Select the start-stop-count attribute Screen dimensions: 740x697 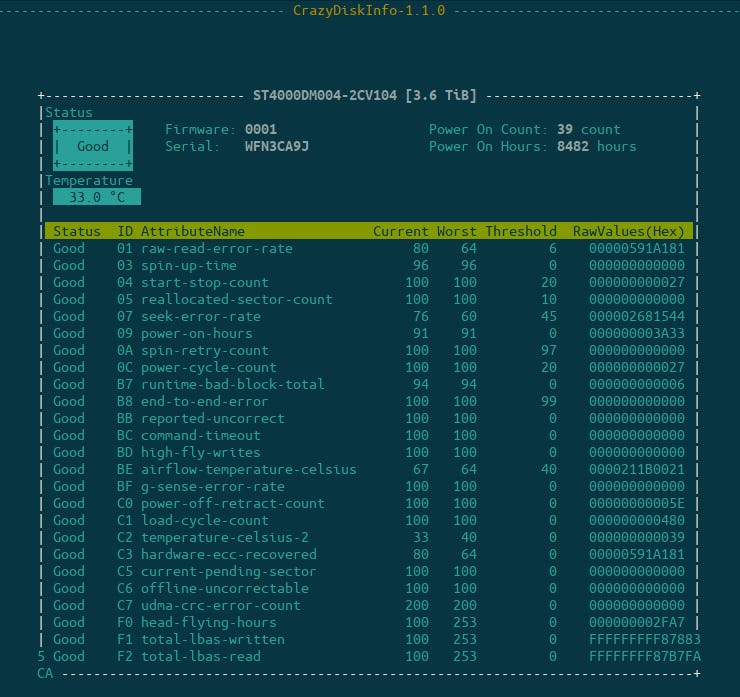tap(204, 282)
